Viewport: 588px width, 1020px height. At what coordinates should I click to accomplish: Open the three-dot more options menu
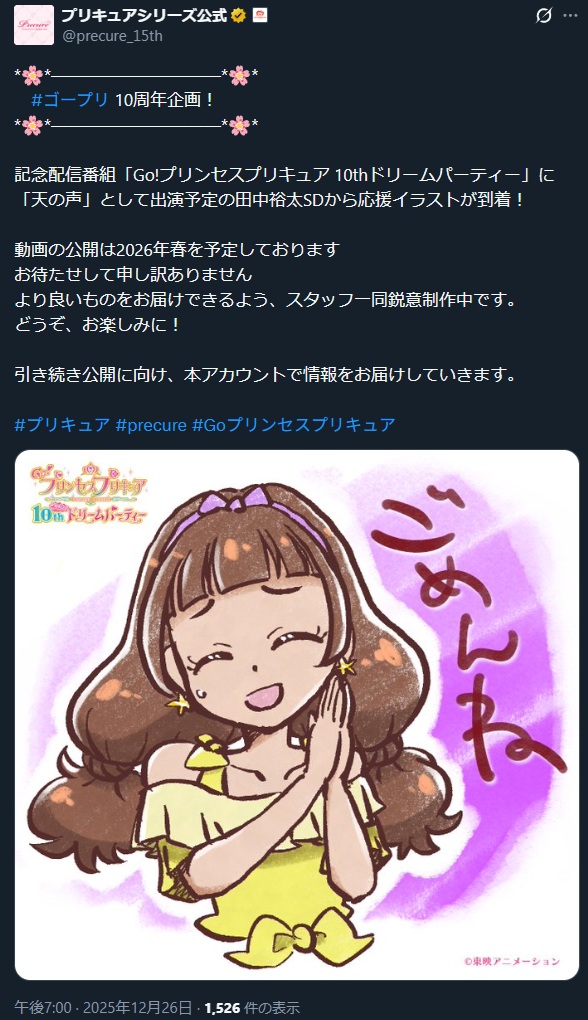(570, 16)
